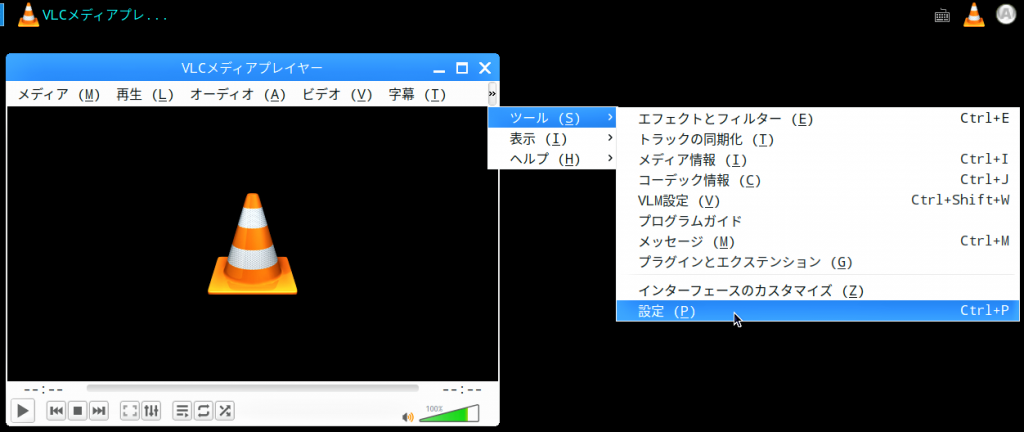This screenshot has height=432, width=1024.
Task: Stop playback button
Action: (x=77, y=410)
